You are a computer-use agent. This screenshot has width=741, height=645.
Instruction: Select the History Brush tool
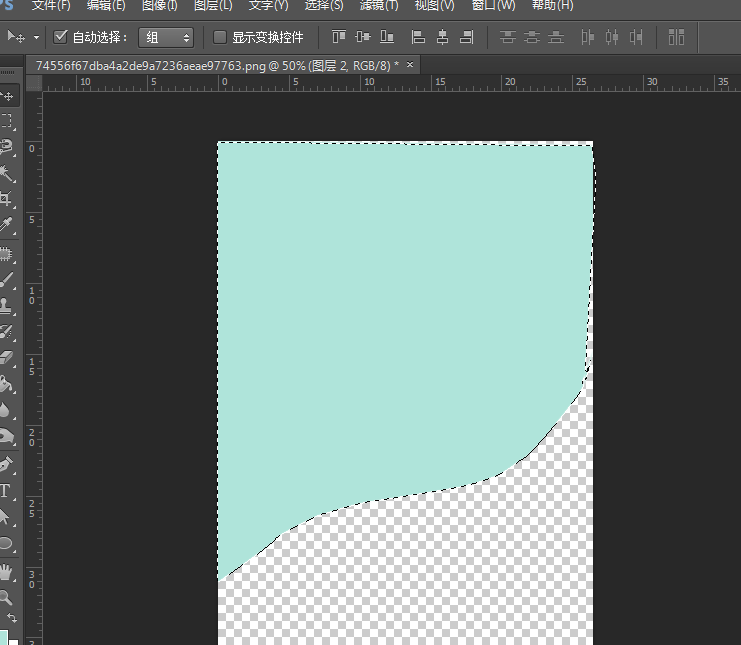tap(7, 332)
